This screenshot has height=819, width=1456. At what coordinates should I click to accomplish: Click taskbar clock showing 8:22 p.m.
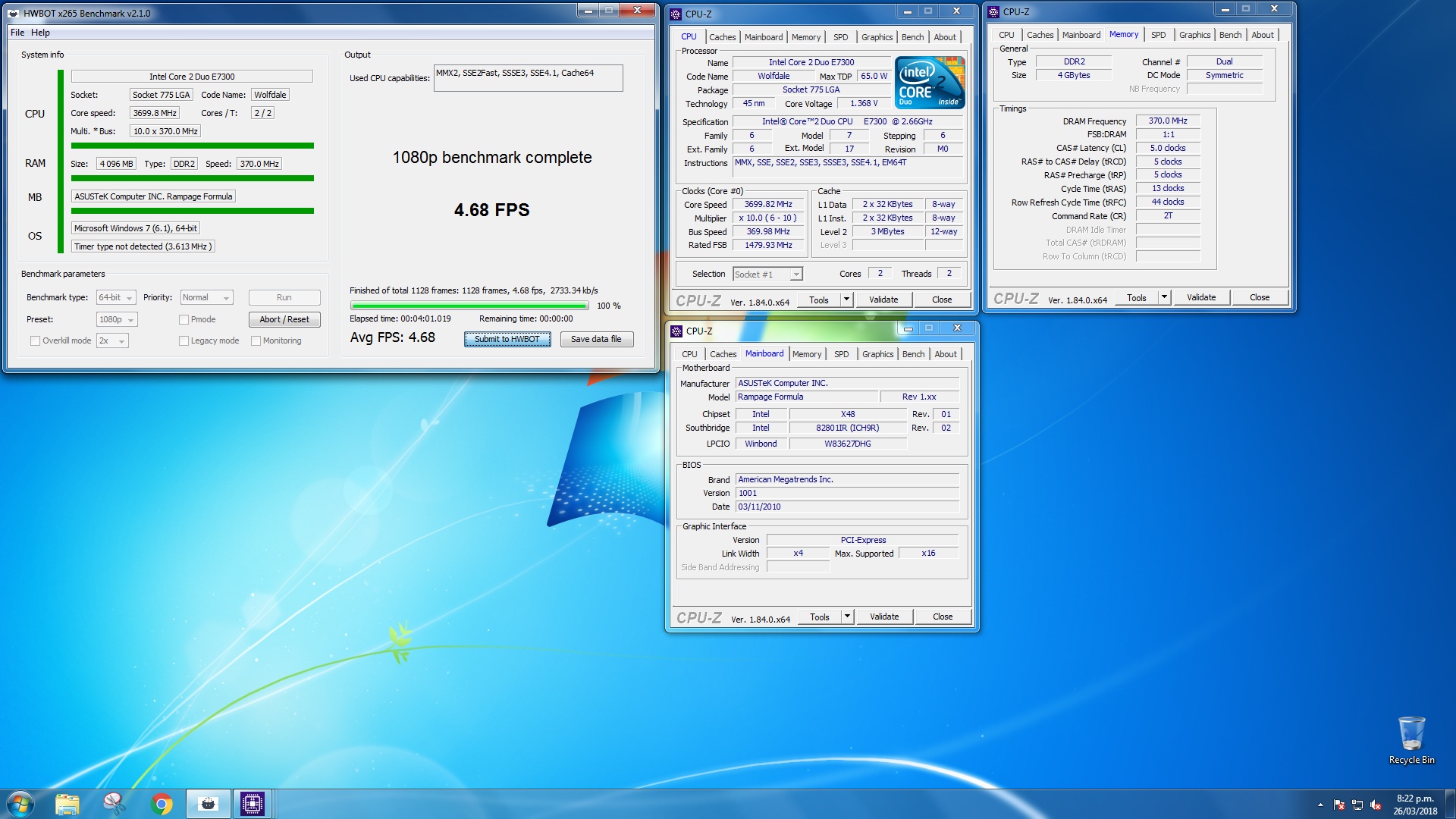[x=1415, y=805]
